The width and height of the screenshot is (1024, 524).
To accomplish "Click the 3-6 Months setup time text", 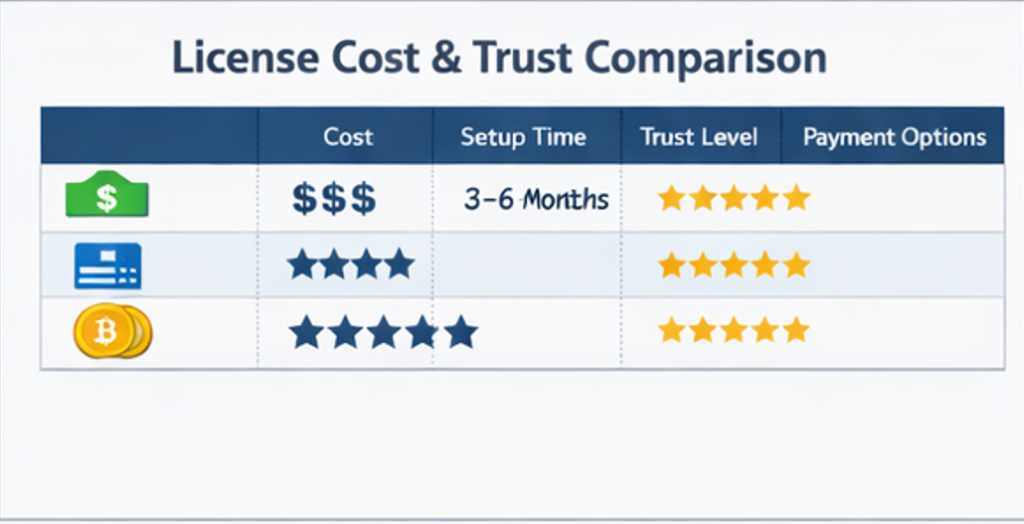I will pos(536,198).
